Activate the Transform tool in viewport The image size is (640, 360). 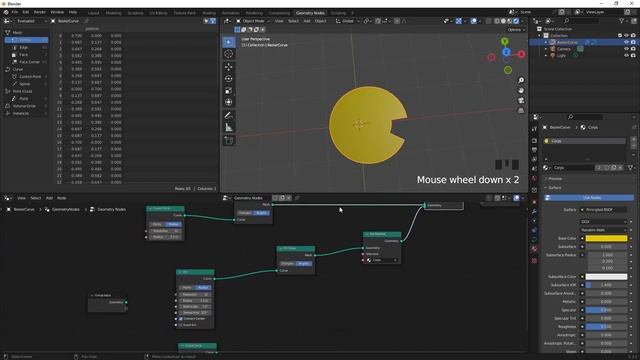[x=229, y=102]
